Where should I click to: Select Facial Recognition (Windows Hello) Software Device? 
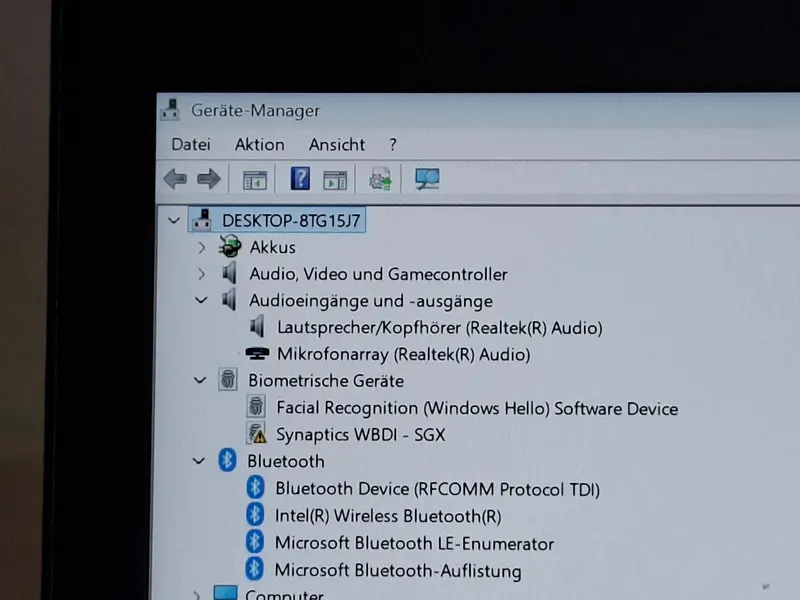tap(477, 408)
